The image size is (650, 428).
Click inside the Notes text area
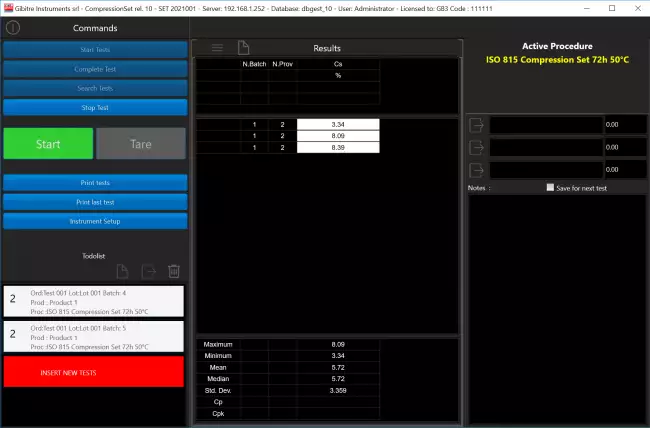tap(555, 300)
